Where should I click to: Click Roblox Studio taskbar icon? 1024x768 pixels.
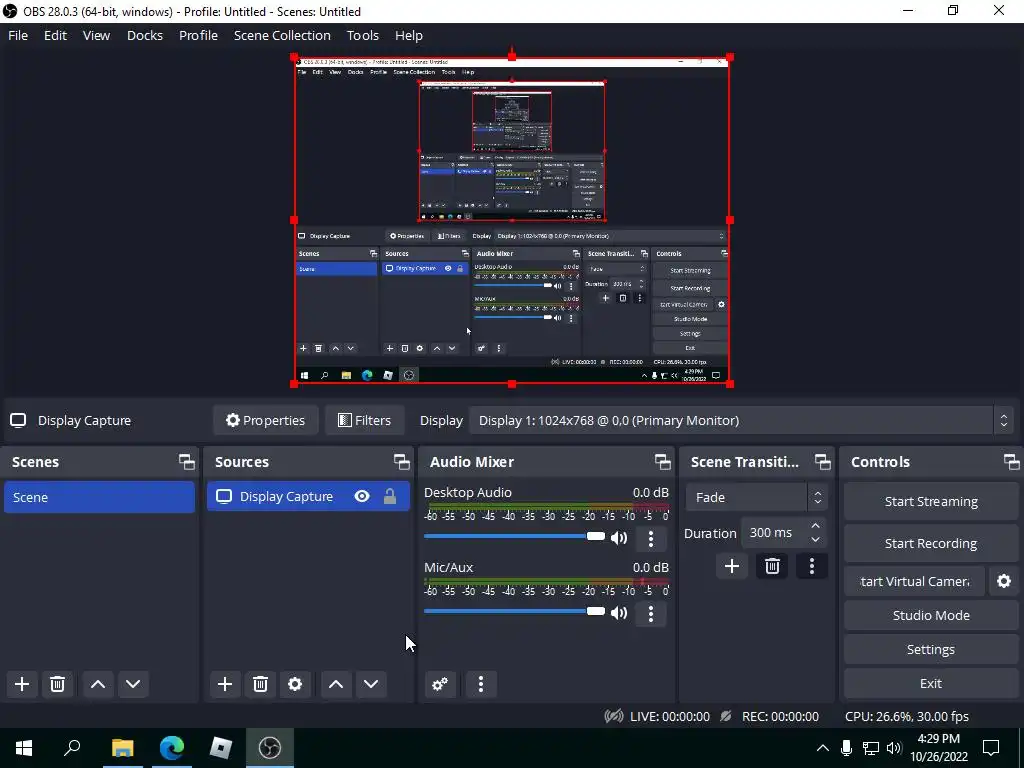point(221,748)
